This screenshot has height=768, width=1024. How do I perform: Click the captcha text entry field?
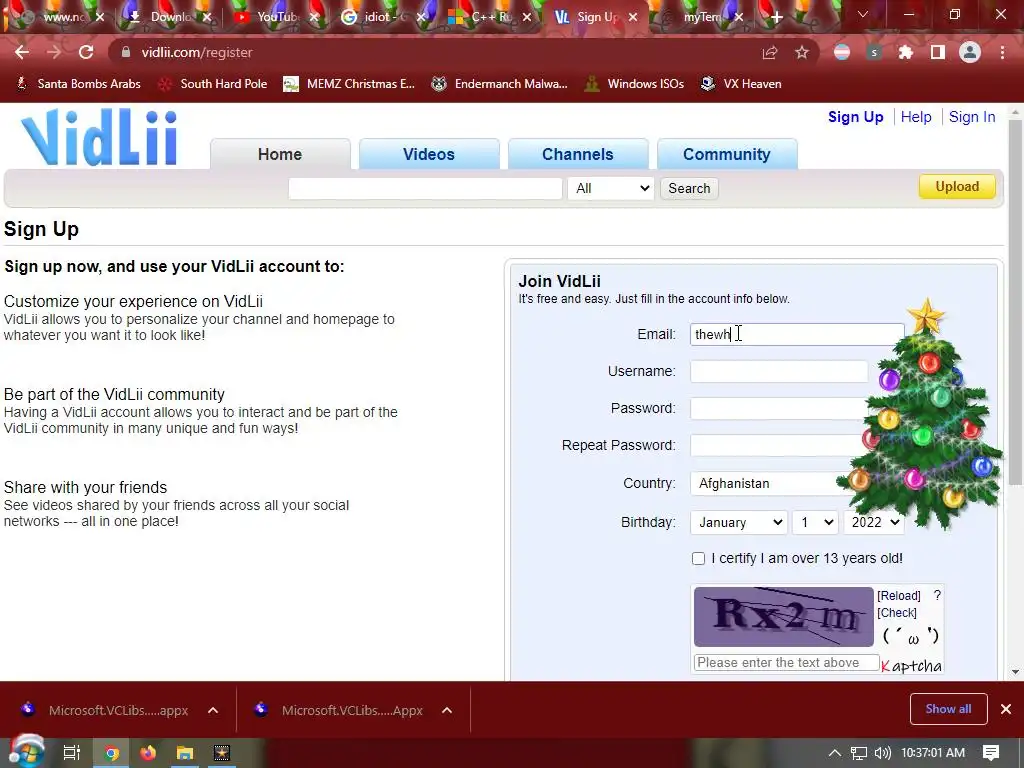pos(786,662)
